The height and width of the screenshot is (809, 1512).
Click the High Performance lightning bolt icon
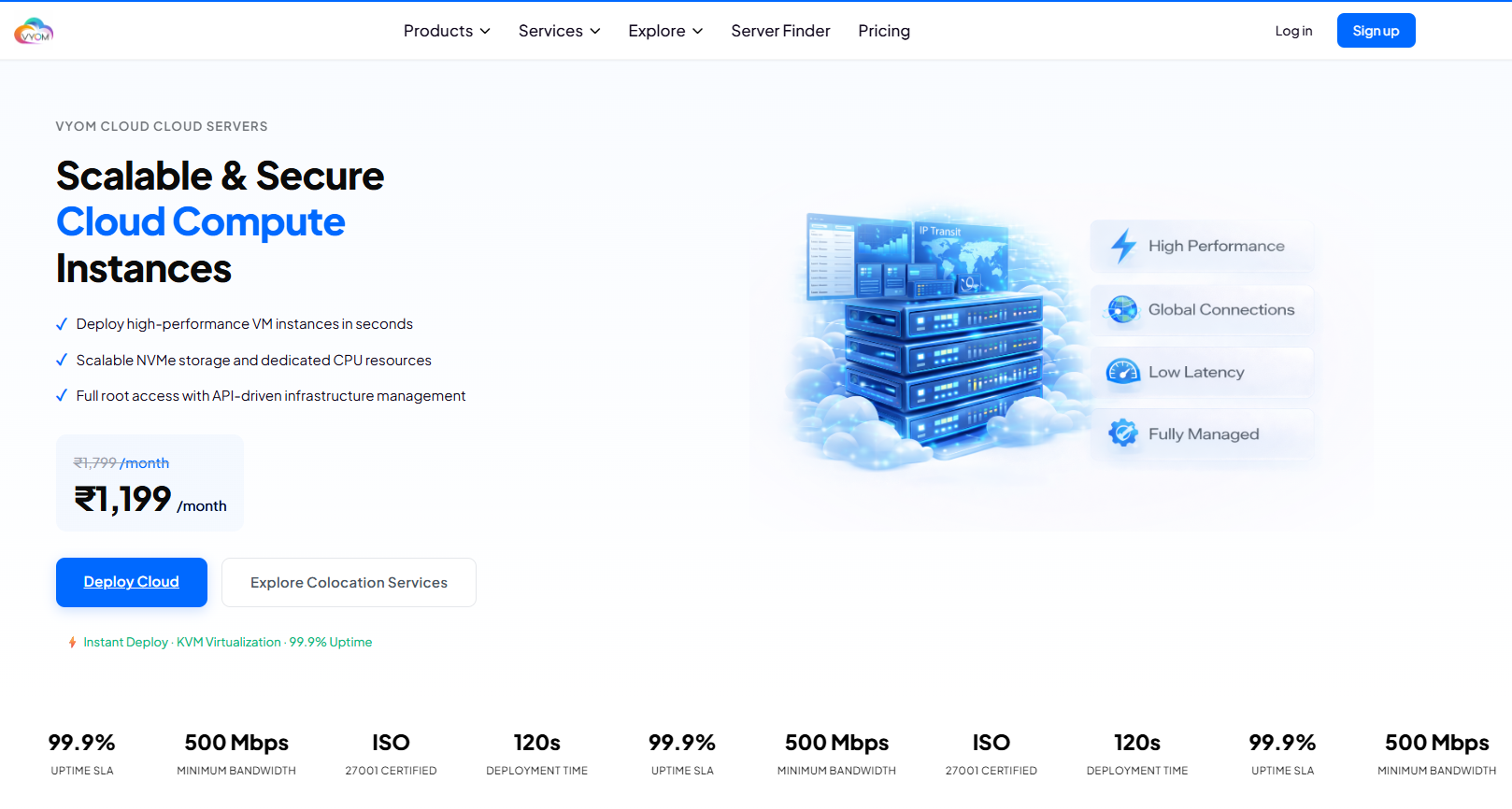pyautogui.click(x=1123, y=246)
